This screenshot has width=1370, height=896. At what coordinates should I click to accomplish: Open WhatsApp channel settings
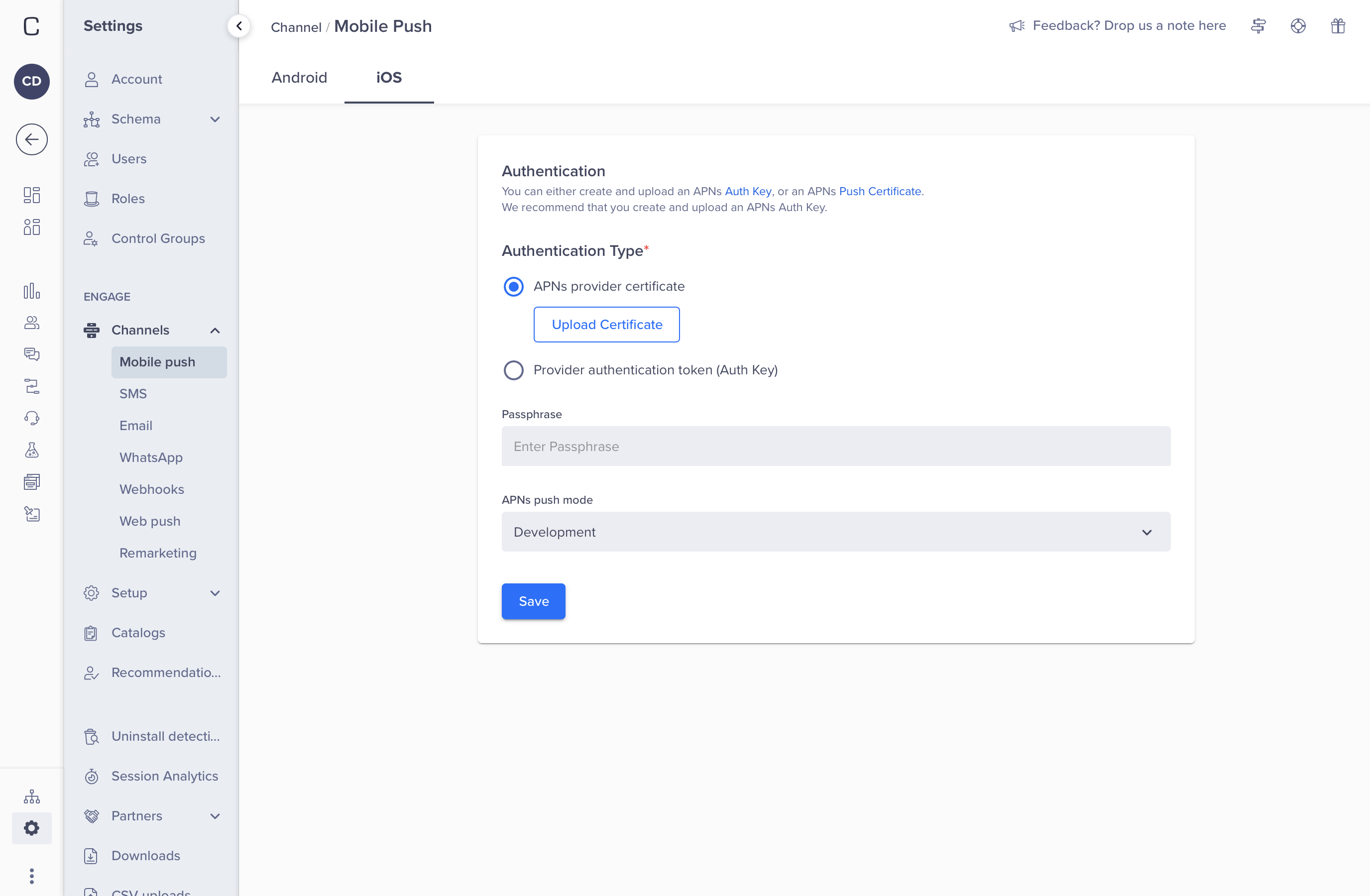point(151,457)
